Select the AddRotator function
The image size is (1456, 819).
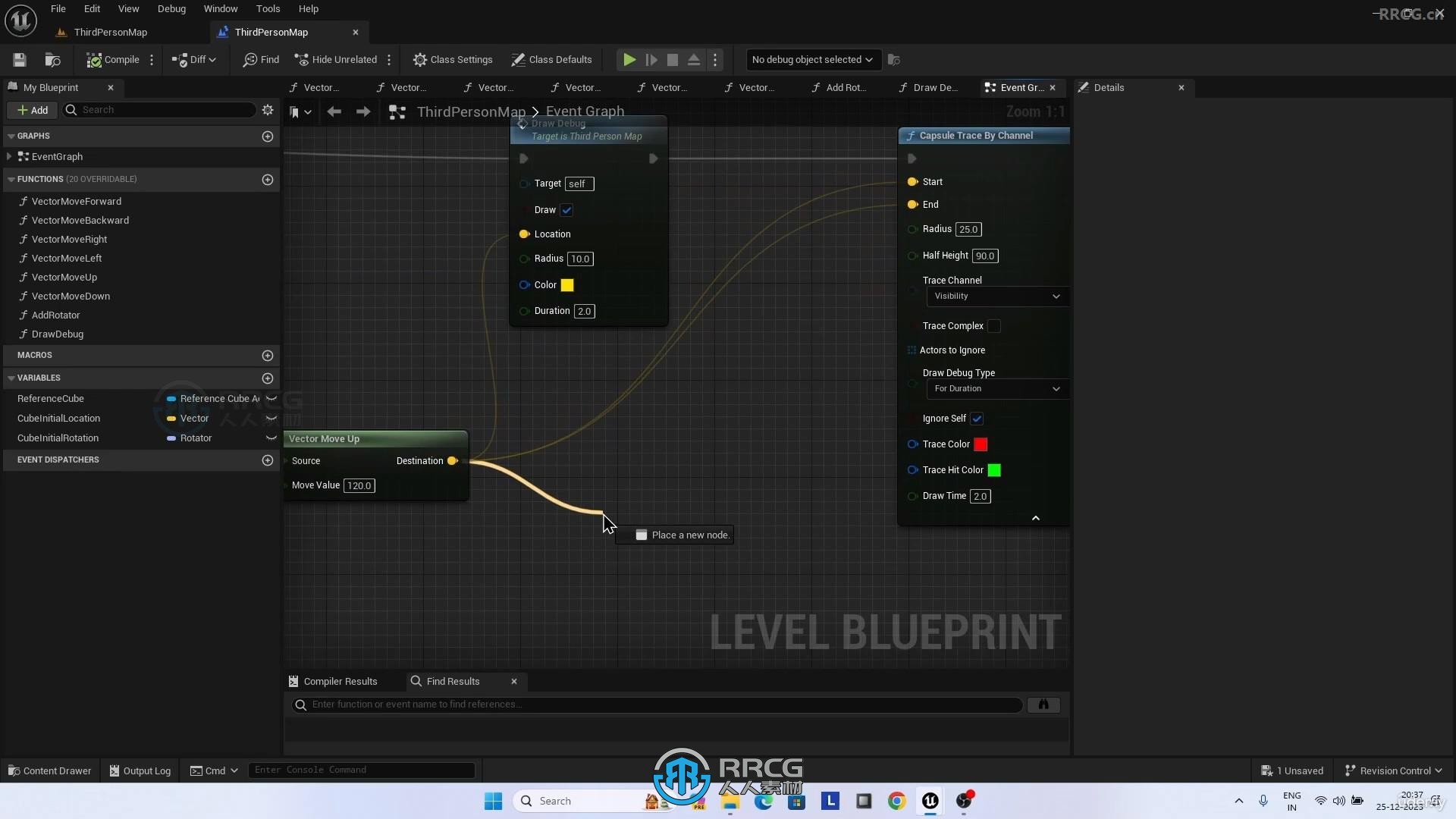(x=55, y=315)
